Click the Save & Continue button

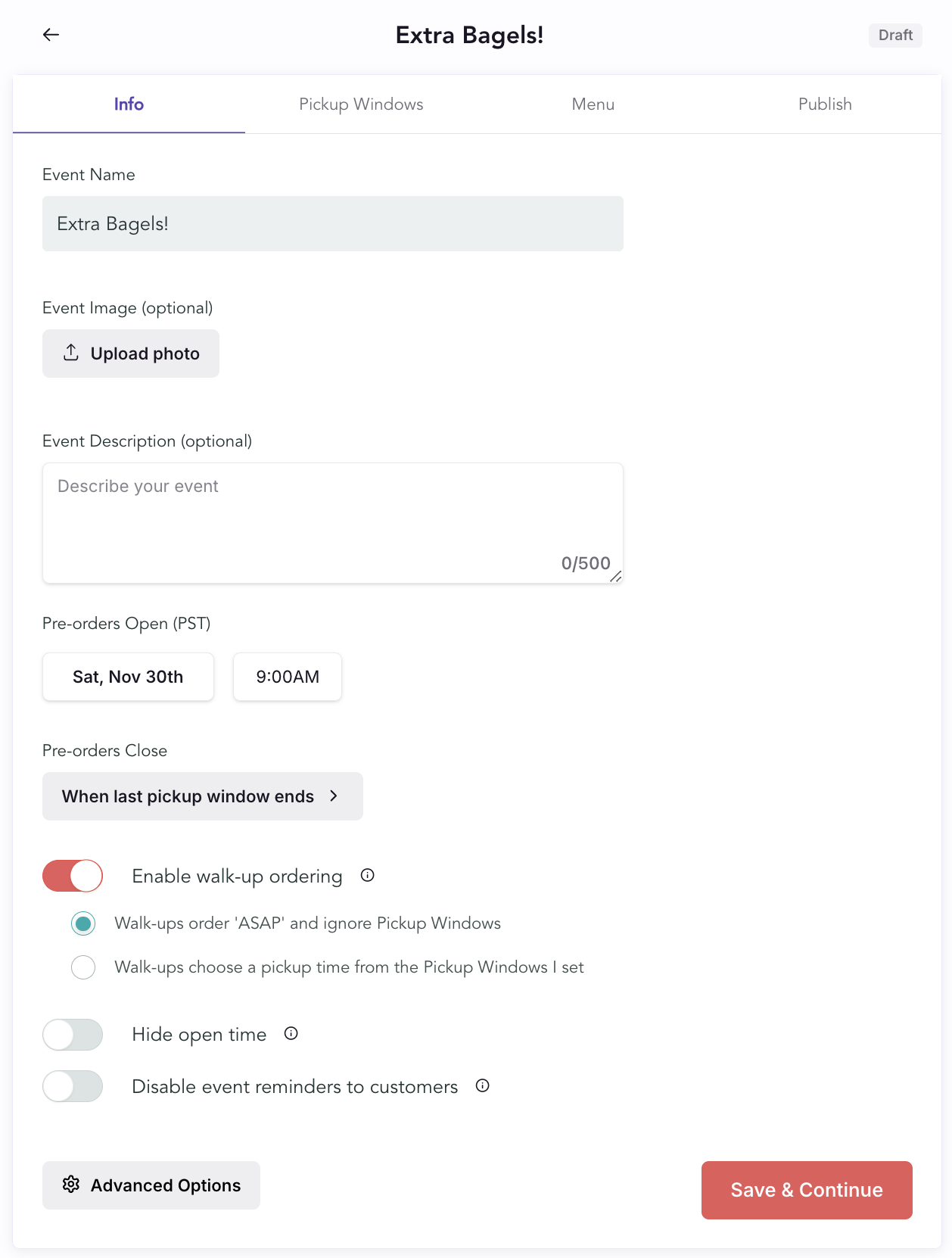[x=807, y=1190]
